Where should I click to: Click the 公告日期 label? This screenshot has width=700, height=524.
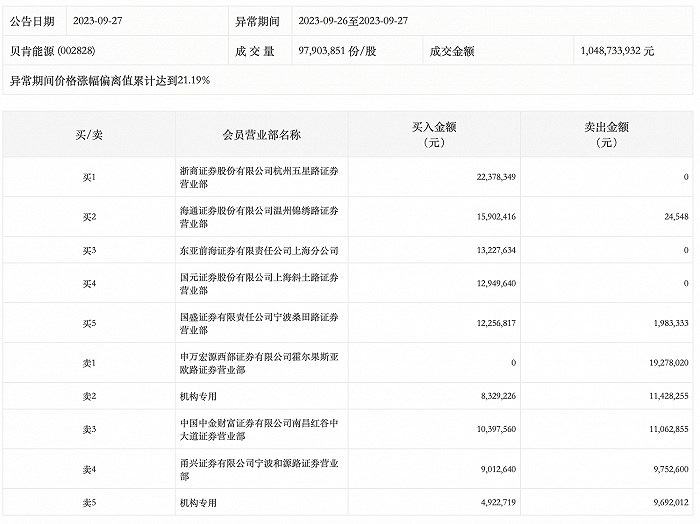coord(32,21)
